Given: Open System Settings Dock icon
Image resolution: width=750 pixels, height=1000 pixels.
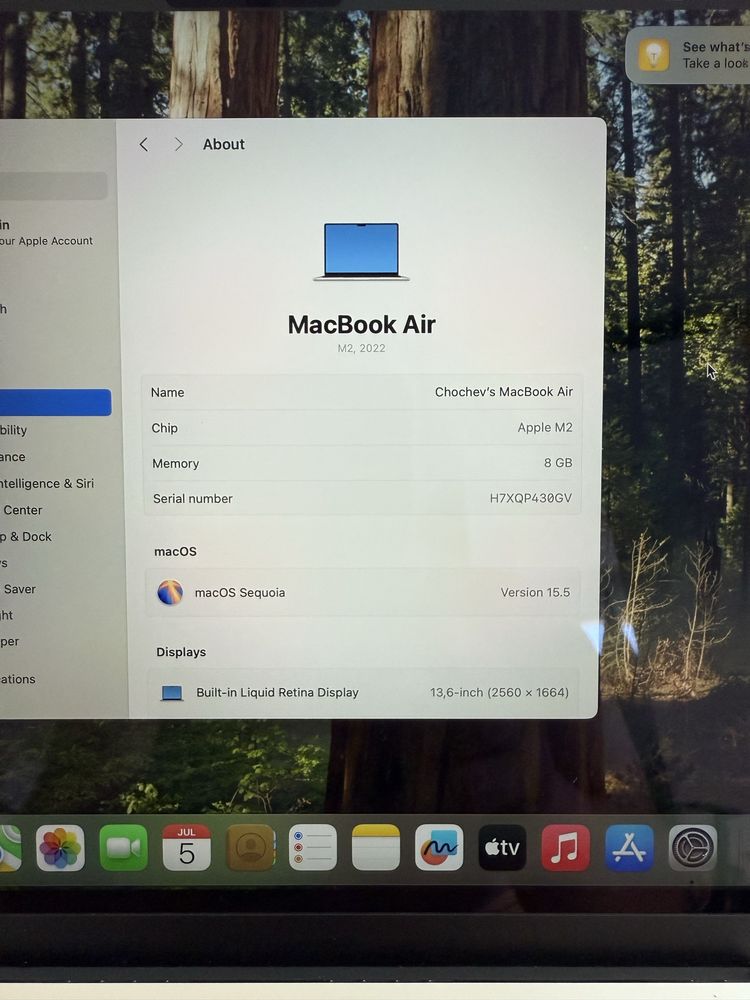Looking at the screenshot, I should point(693,848).
